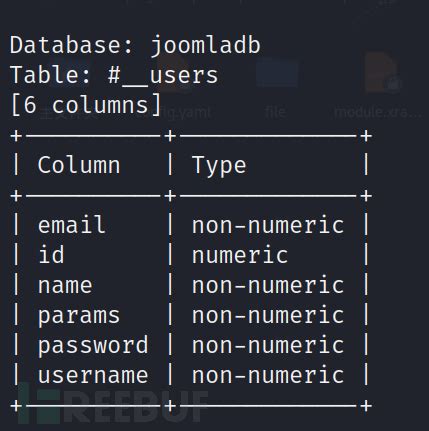The image size is (429, 431).
Task: Click the 'params' column name
Action: click(79, 317)
